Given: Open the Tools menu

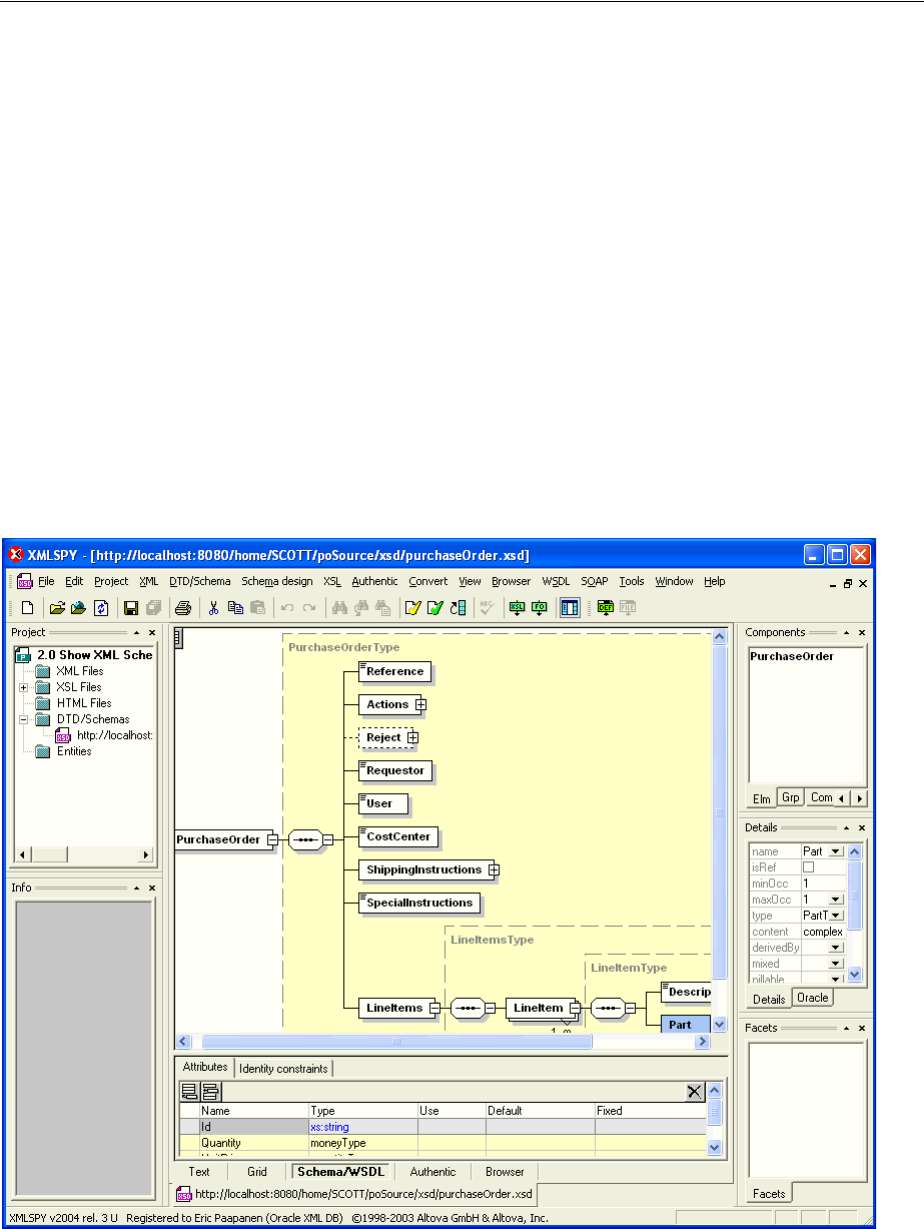Looking at the screenshot, I should (x=632, y=581).
